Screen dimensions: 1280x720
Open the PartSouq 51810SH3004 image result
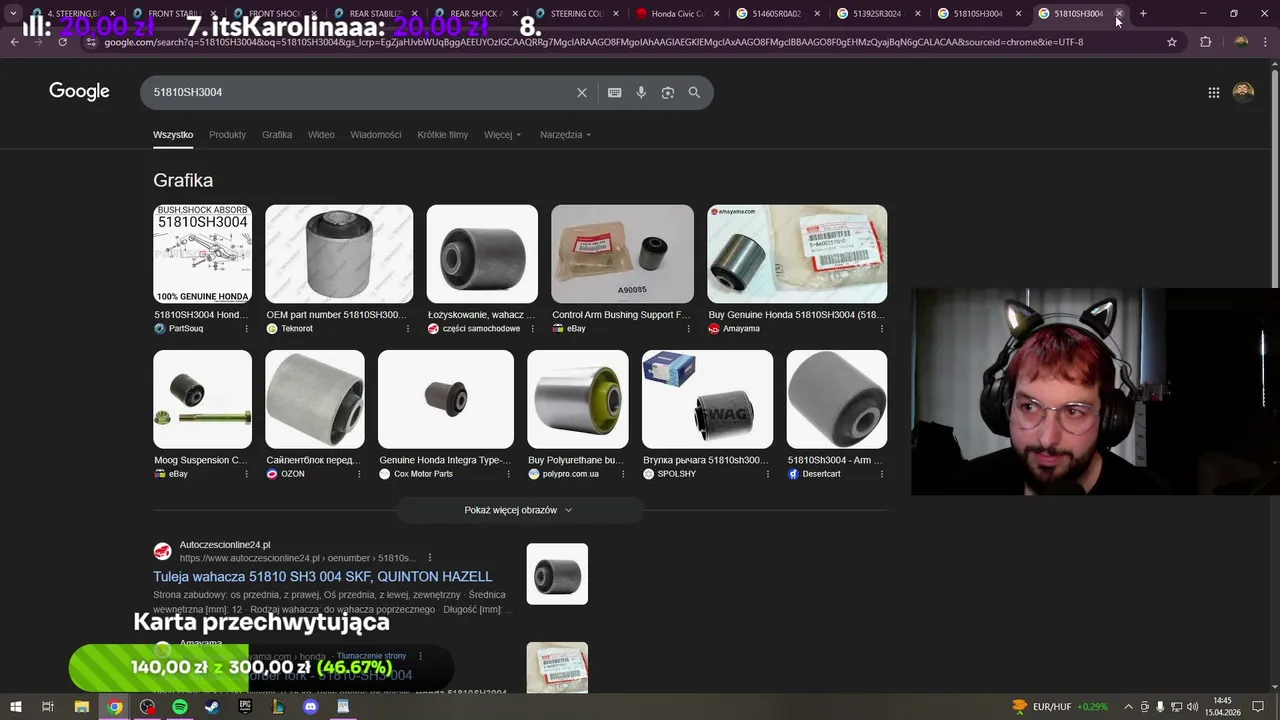click(x=202, y=254)
